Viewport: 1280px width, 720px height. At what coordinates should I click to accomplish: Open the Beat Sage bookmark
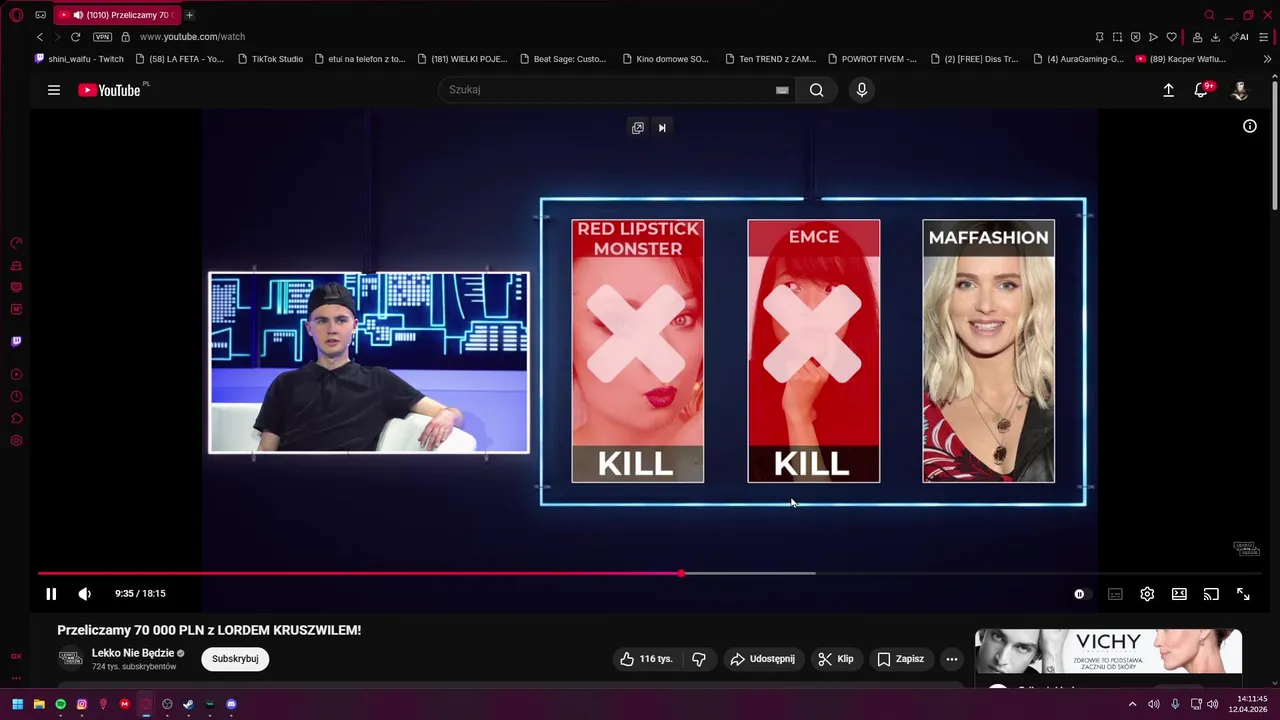562,59
